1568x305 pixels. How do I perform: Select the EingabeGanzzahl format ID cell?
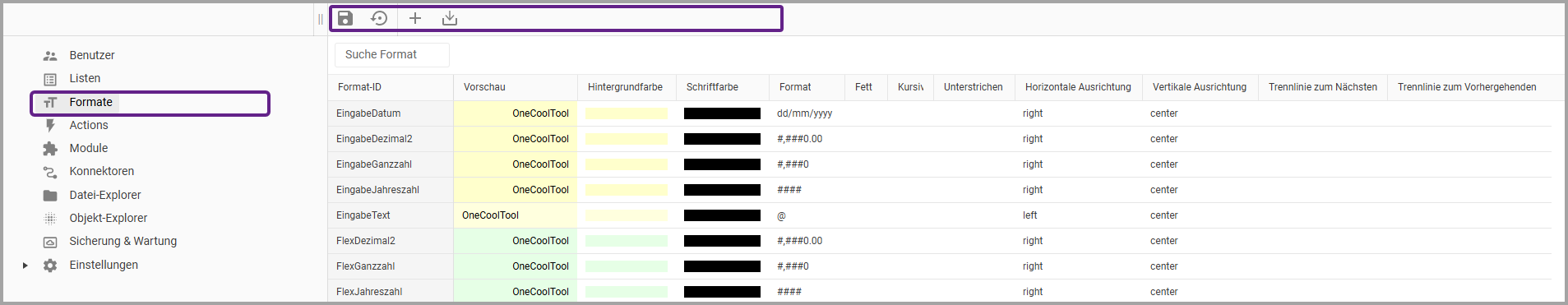(x=391, y=164)
